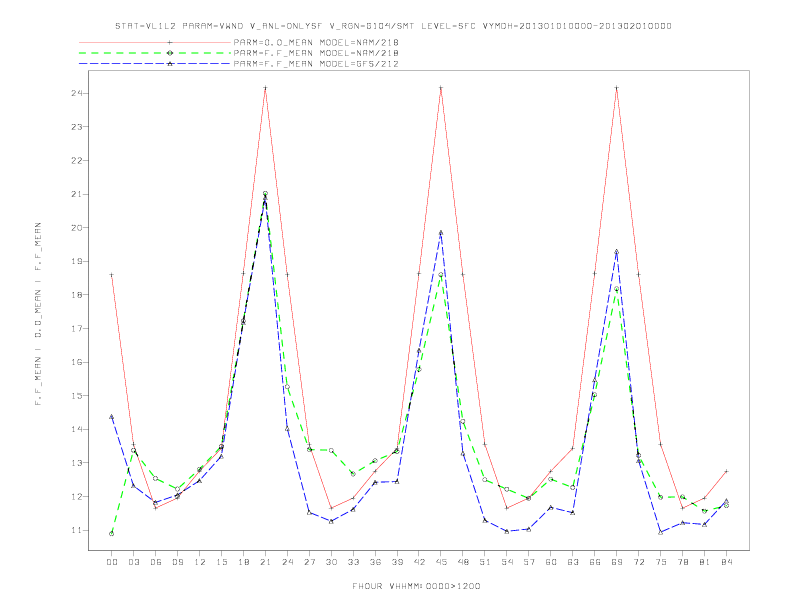792x612 pixels.
Task: Click red line starting point at hour 00
Action: coord(112,275)
